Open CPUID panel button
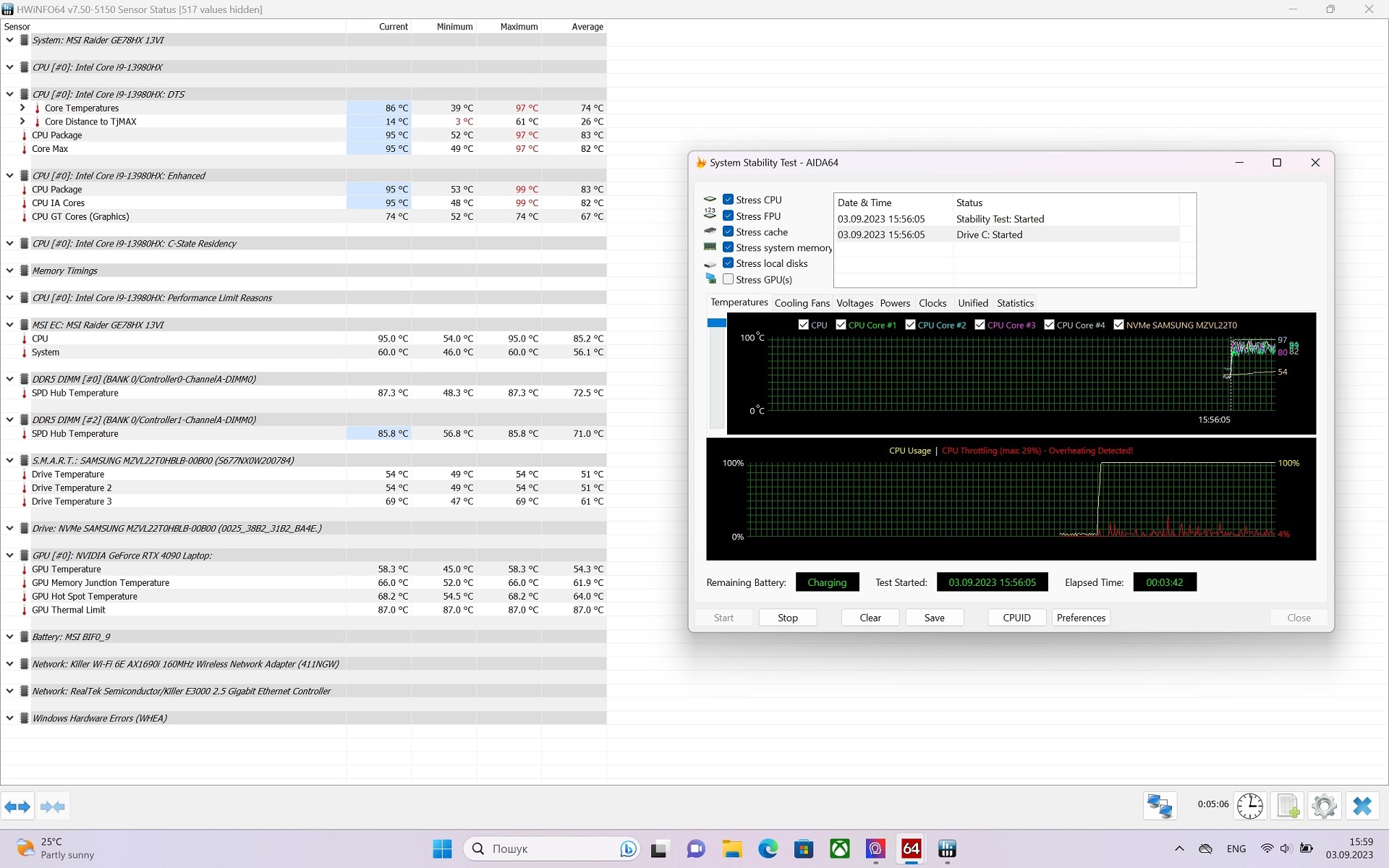The image size is (1389, 868). click(1016, 618)
